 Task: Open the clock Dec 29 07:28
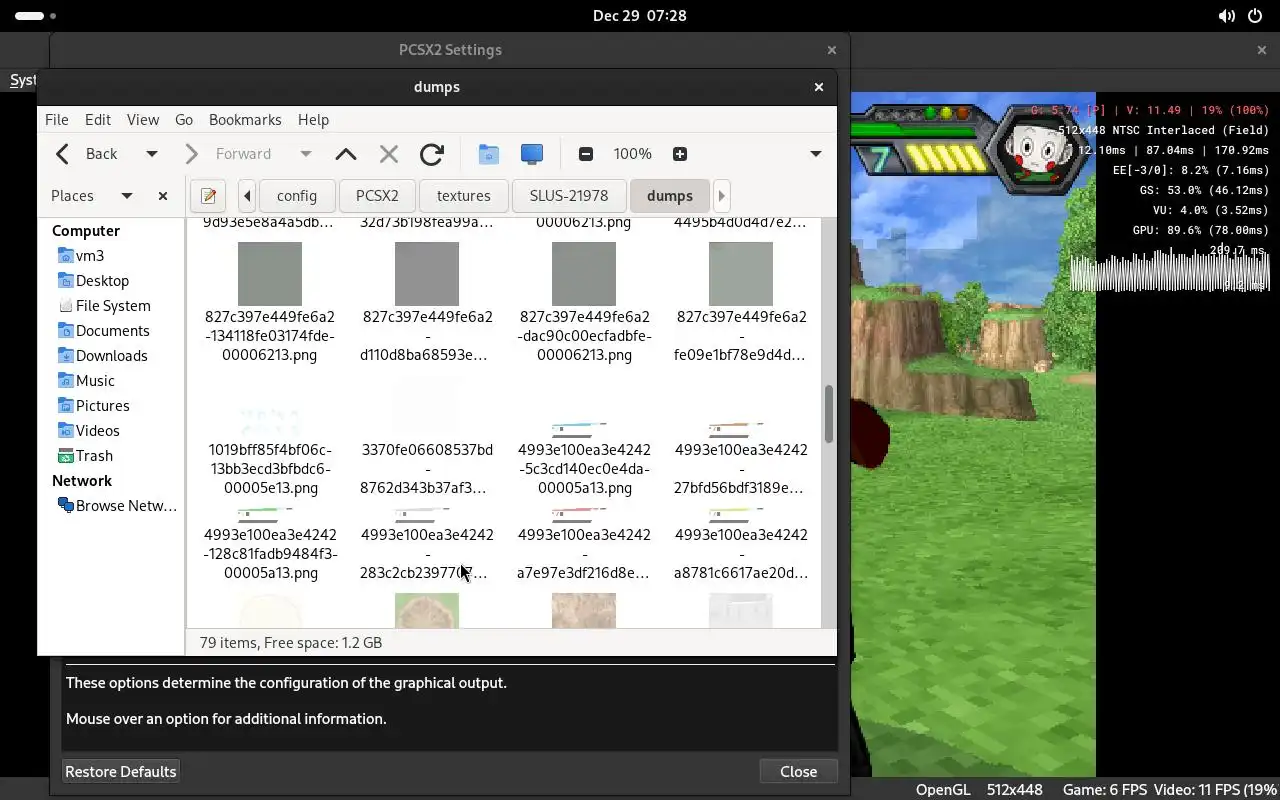639,16
